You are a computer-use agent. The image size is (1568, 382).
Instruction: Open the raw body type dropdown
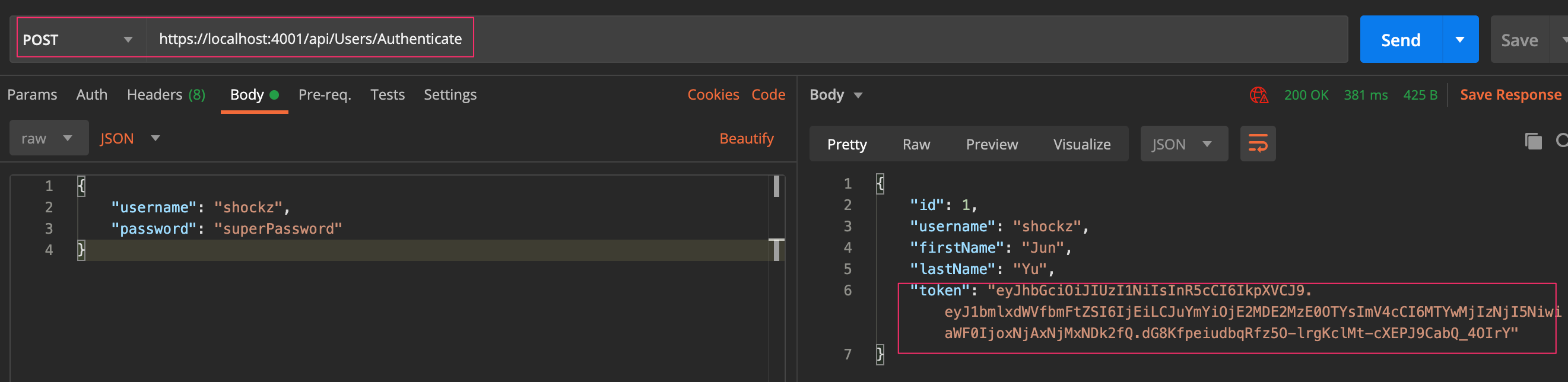(x=48, y=138)
